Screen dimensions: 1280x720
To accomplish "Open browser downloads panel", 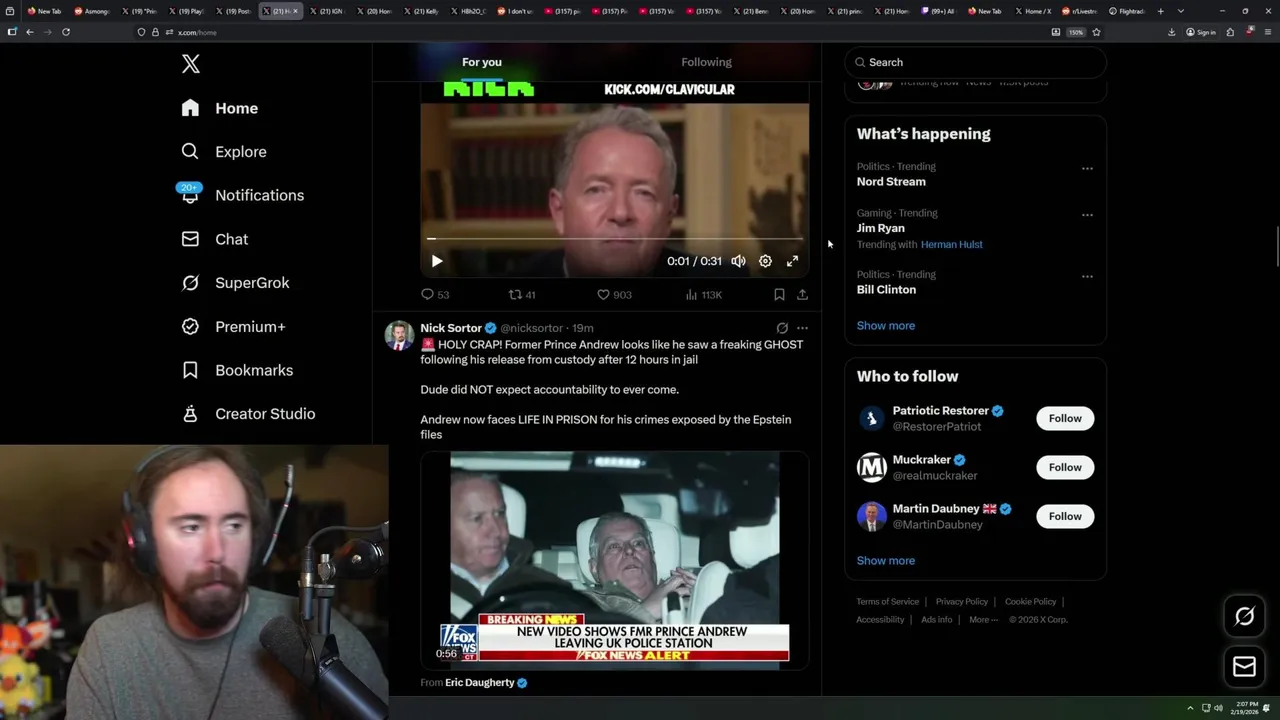I will pos(1171,32).
